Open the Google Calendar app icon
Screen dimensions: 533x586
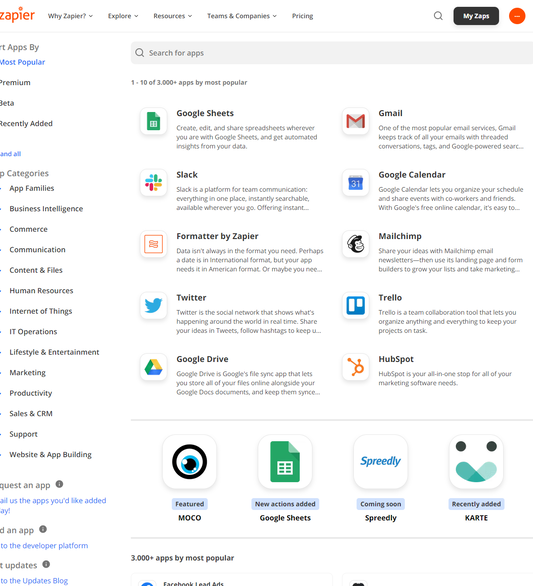355,183
